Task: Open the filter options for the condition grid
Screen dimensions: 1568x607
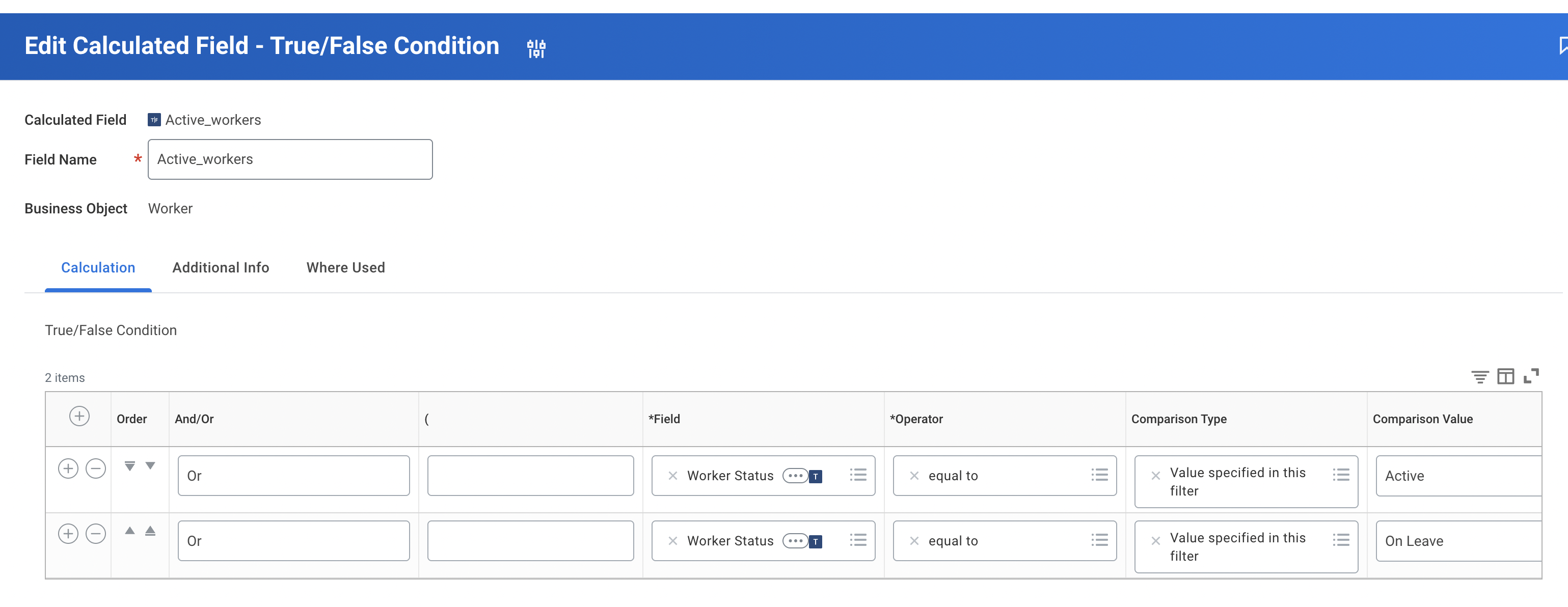Action: coord(1480,376)
